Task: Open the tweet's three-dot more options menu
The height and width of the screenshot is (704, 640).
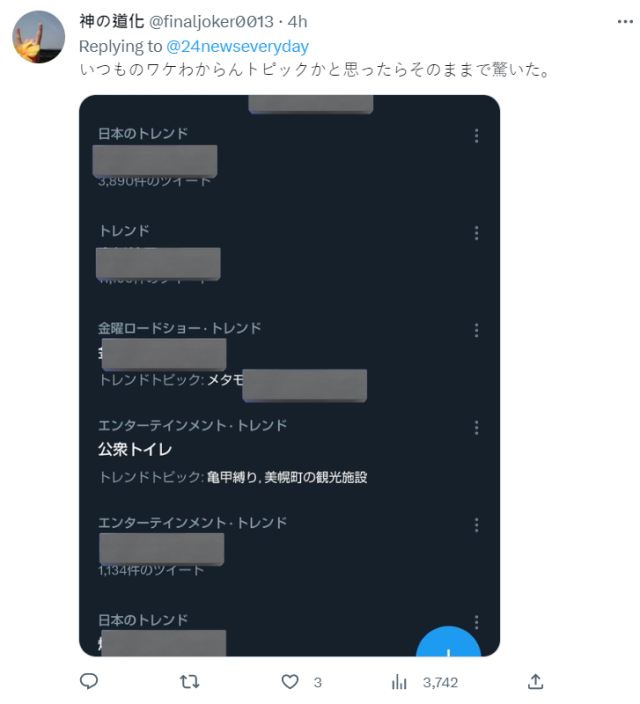Action: pos(625,22)
